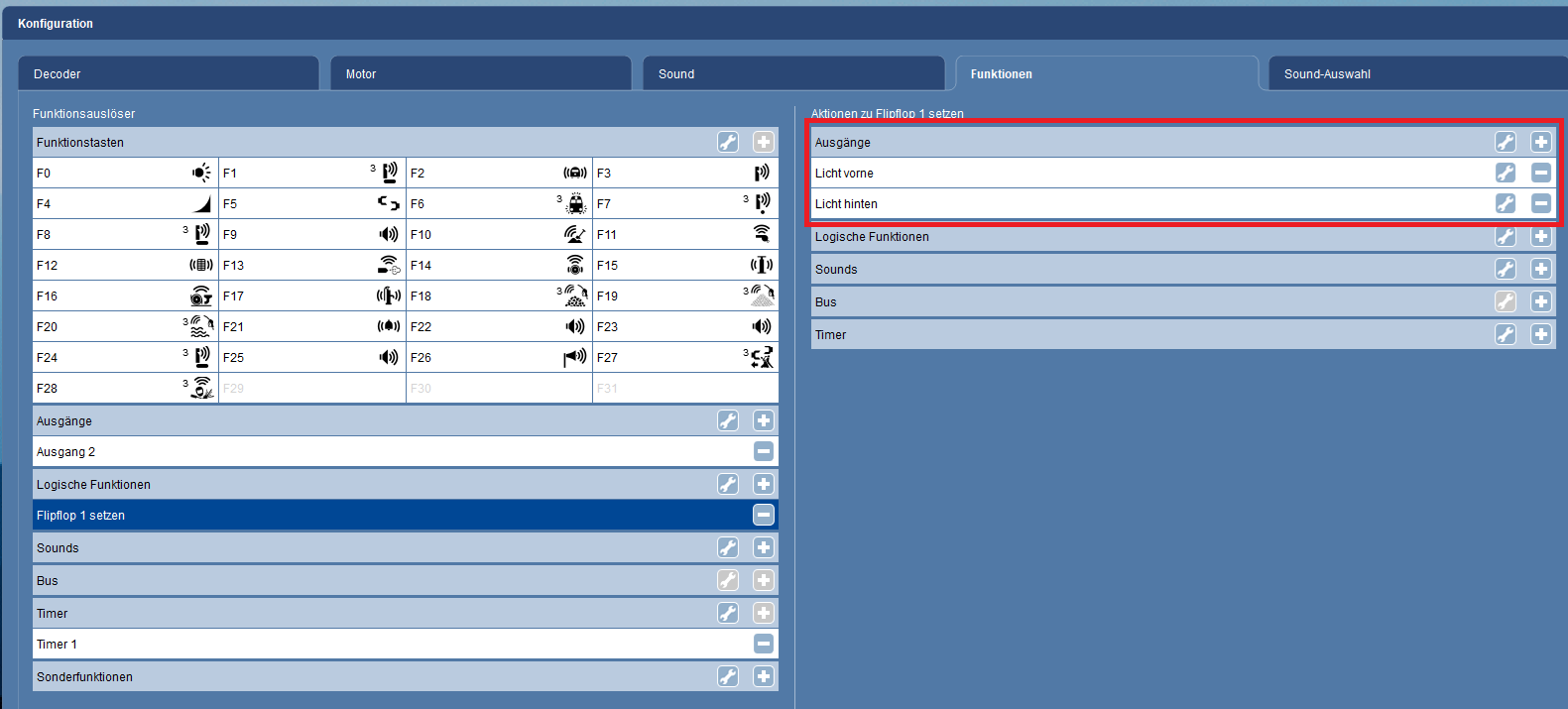Add a new Bus action on the right
1568x709 pixels.
pos(1540,301)
